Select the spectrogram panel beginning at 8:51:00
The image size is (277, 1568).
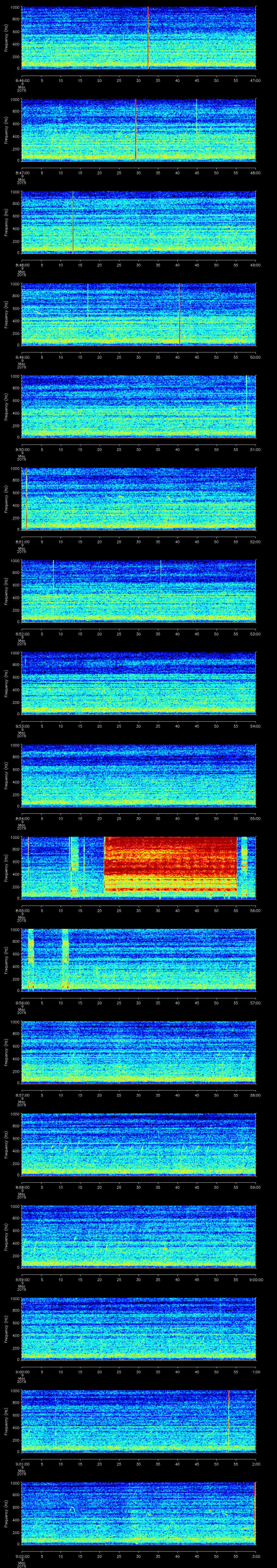[x=139, y=499]
